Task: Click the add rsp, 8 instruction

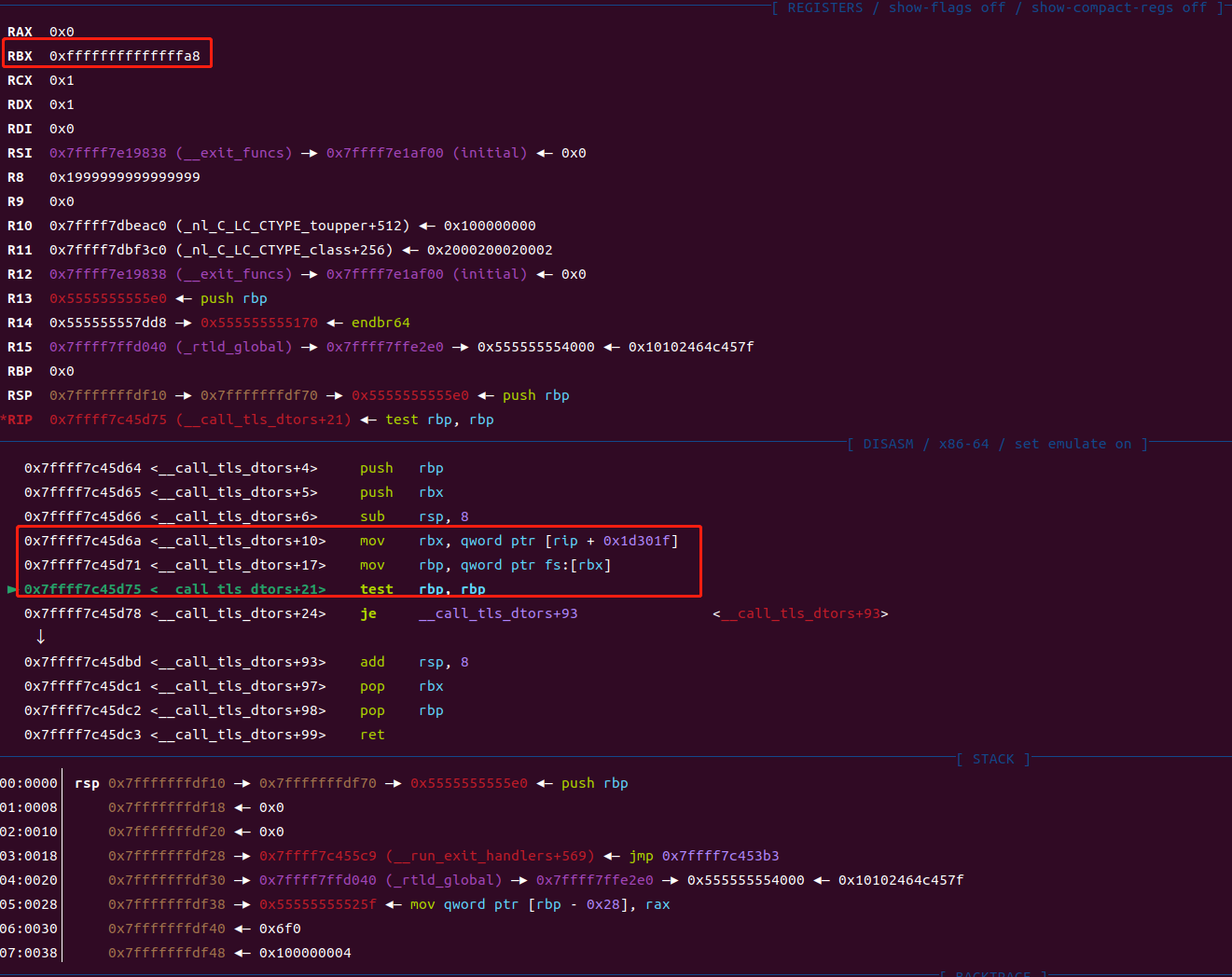Action: coord(414,662)
